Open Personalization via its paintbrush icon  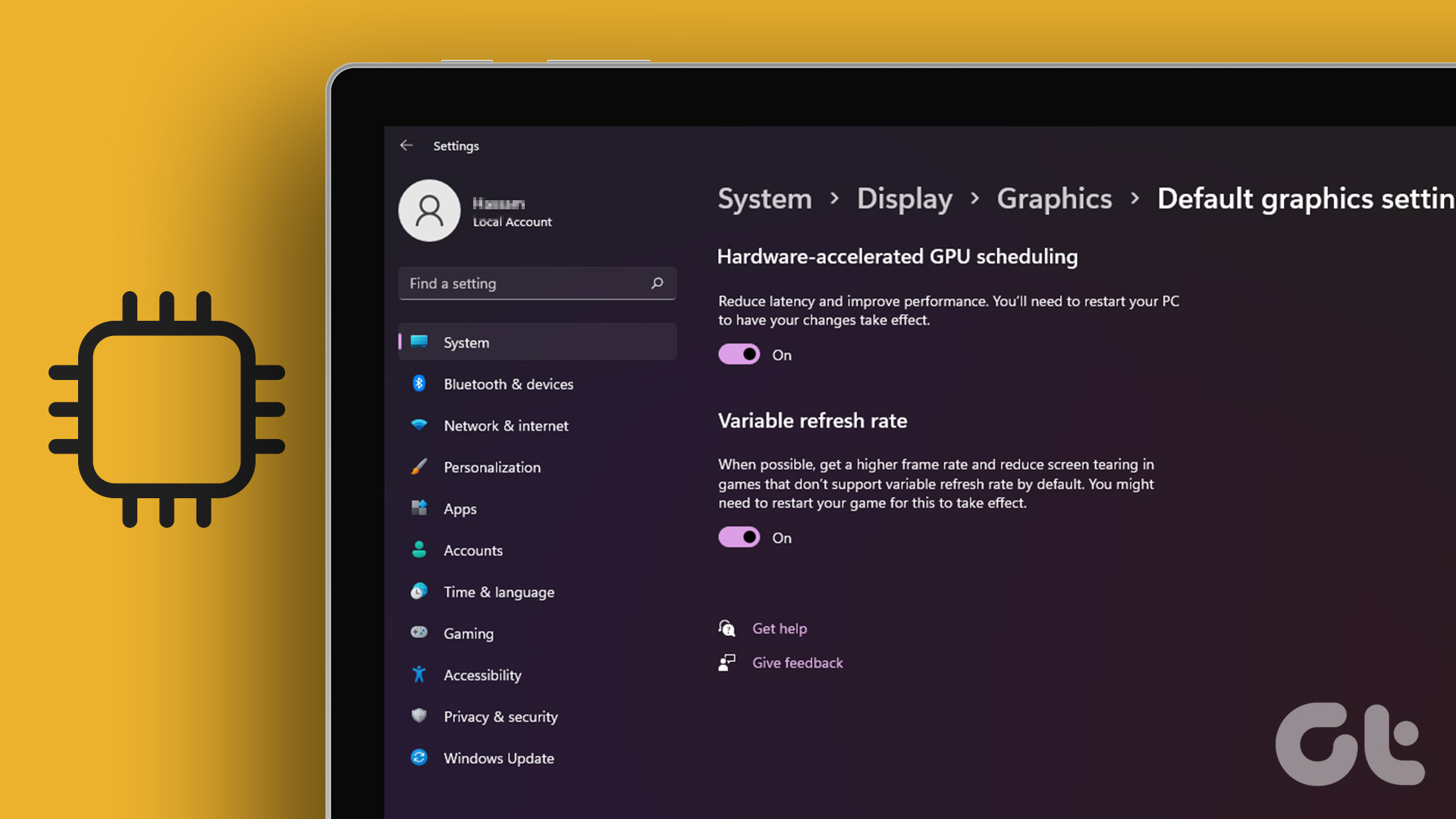[x=419, y=467]
